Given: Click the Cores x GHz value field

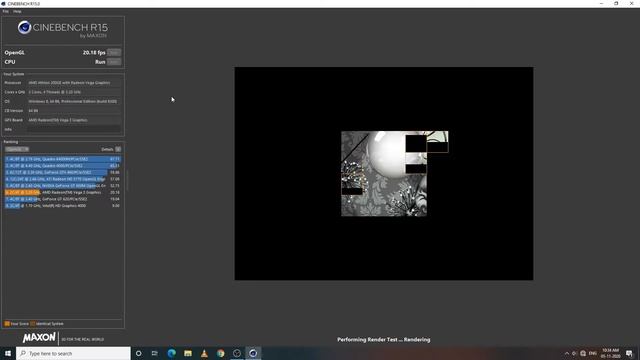Looking at the screenshot, I should (74, 92).
